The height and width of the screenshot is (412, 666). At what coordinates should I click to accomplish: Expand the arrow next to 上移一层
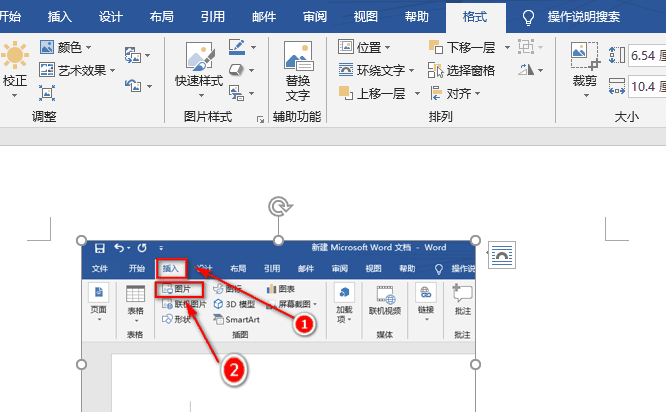click(417, 93)
